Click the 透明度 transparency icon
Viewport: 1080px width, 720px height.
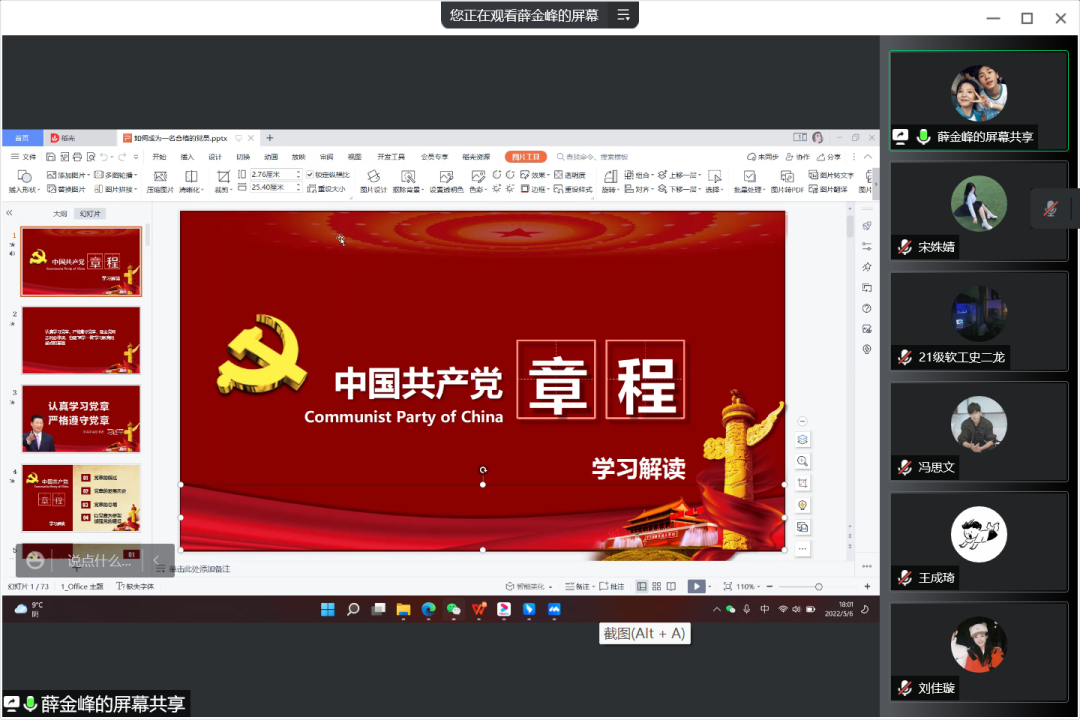click(570, 175)
